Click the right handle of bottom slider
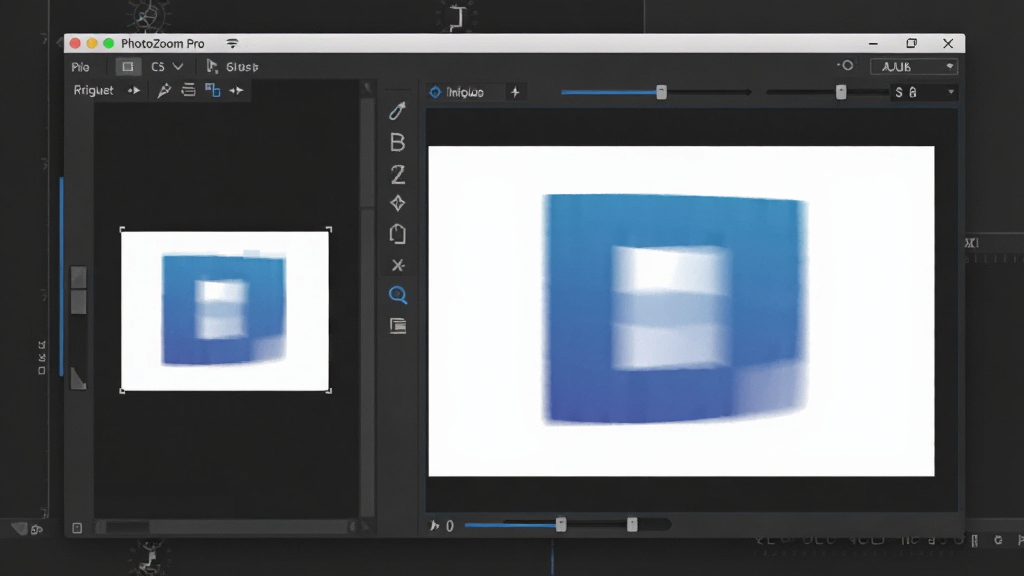 pos(632,524)
